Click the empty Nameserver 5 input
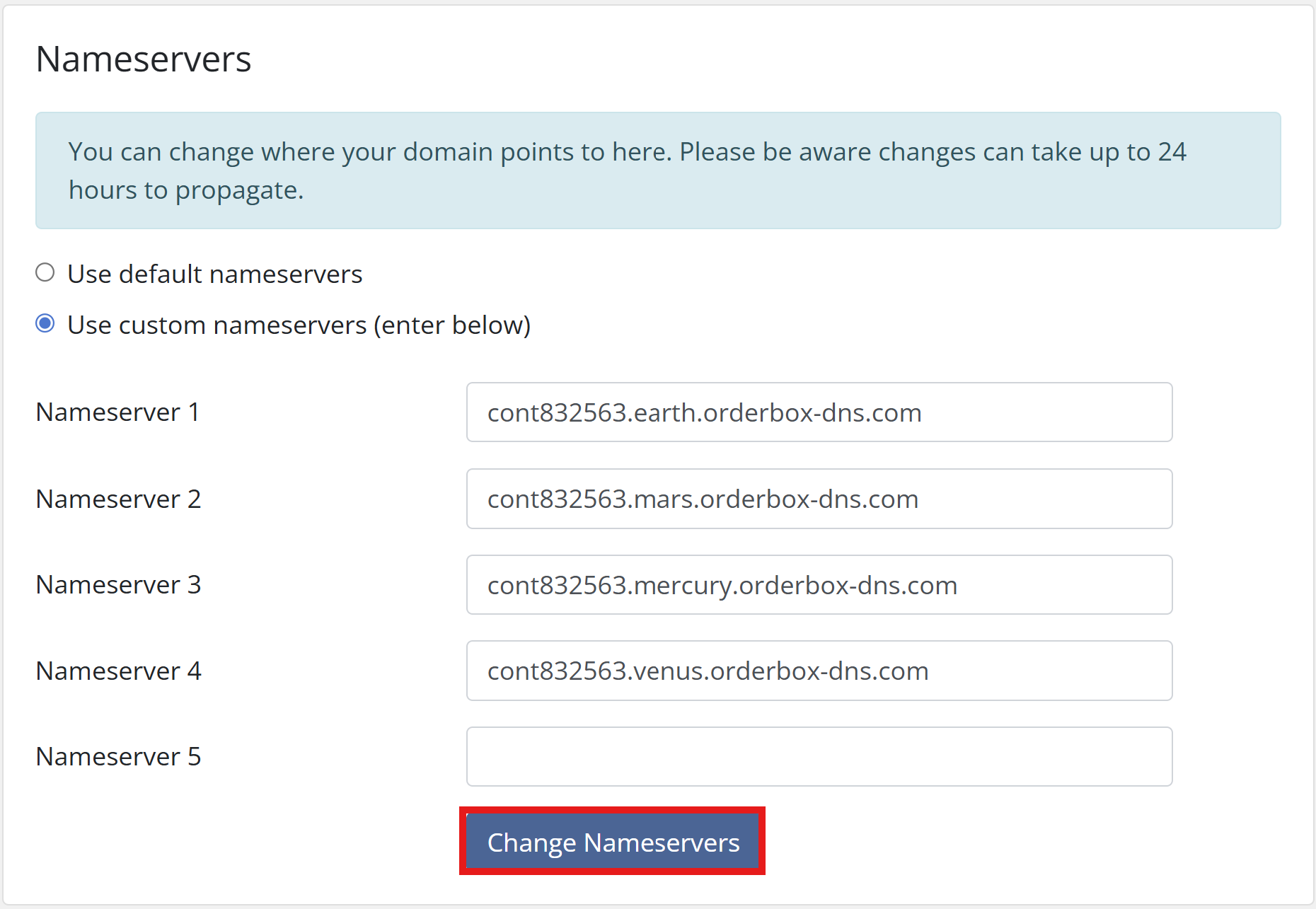Viewport: 1316px width, 909px height. click(819, 757)
